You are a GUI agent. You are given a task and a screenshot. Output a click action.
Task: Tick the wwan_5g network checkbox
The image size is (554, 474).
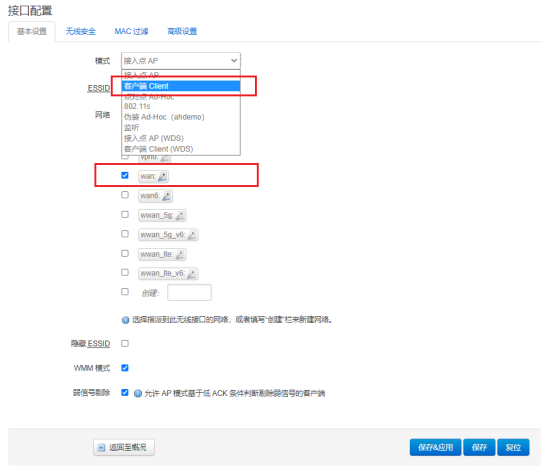coord(125,214)
